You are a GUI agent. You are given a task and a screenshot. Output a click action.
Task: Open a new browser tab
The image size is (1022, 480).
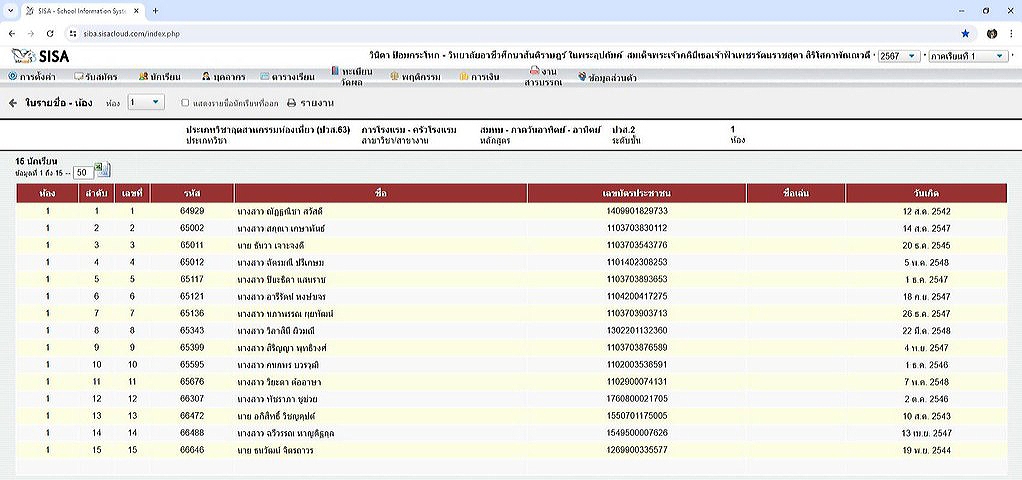pyautogui.click(x=155, y=10)
